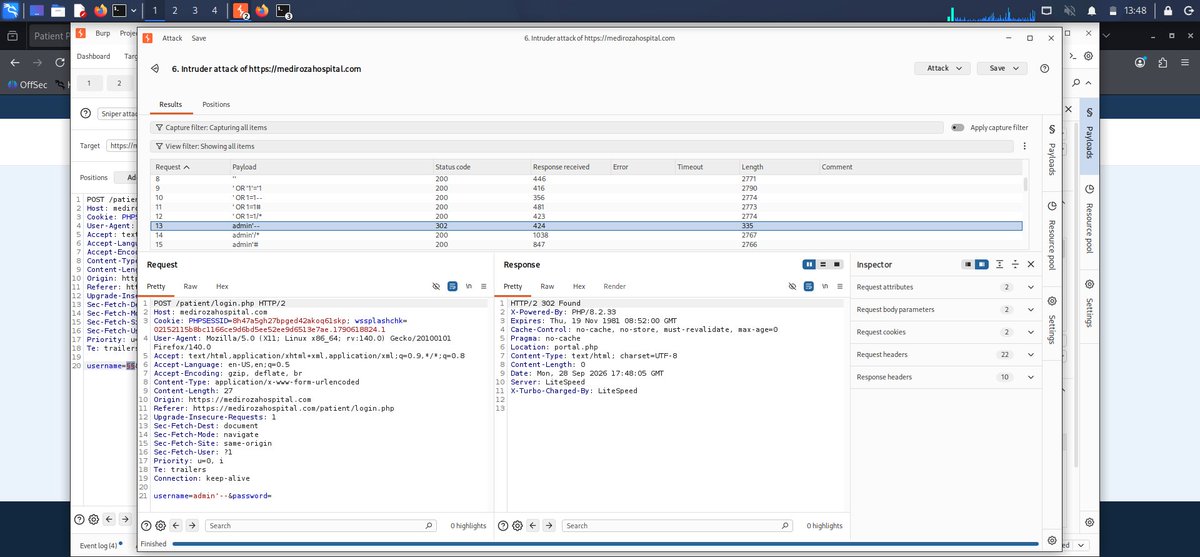Screen dimensions: 1200x557
Task: Select result row with payload ' OR 1=1--
Action: click(x=587, y=198)
